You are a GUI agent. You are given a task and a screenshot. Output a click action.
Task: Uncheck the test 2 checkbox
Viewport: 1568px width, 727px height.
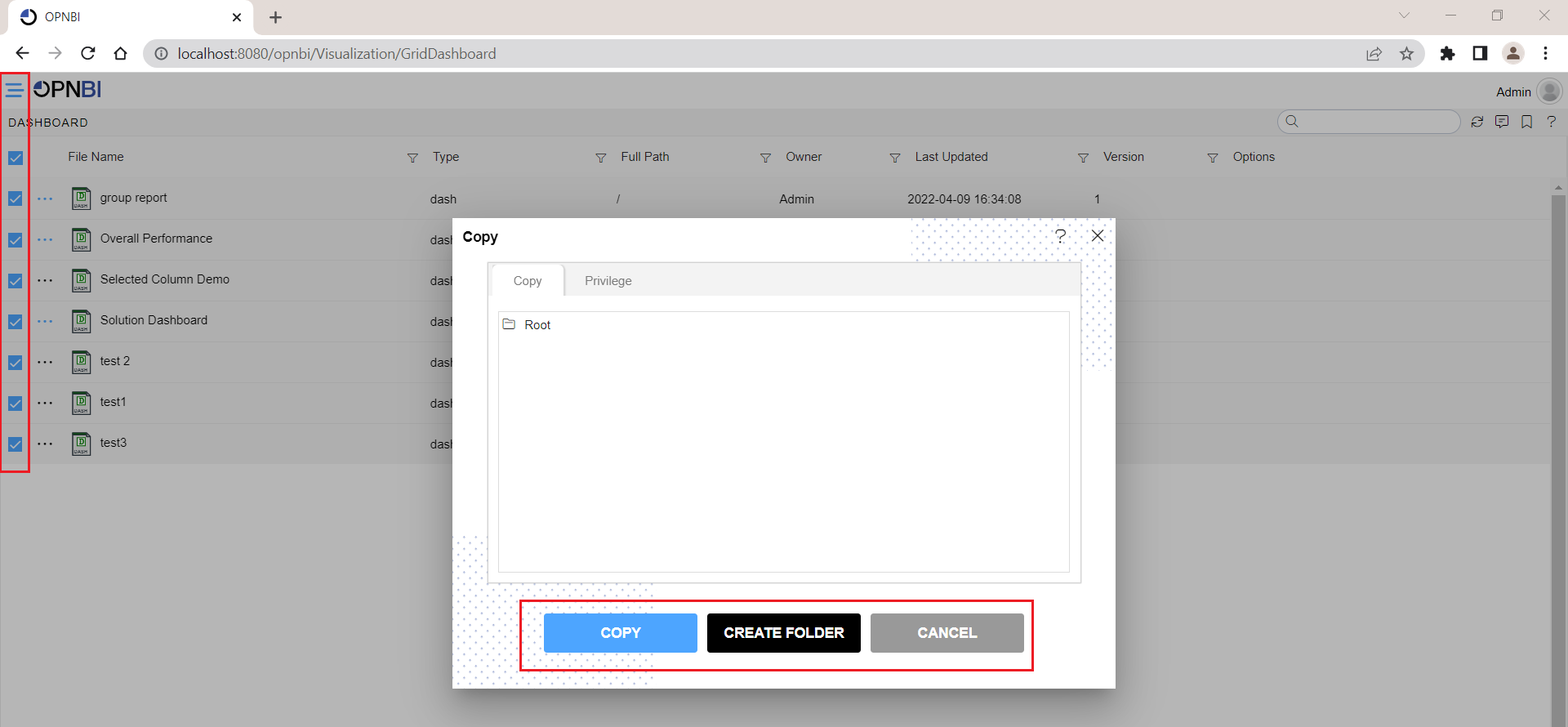[16, 362]
